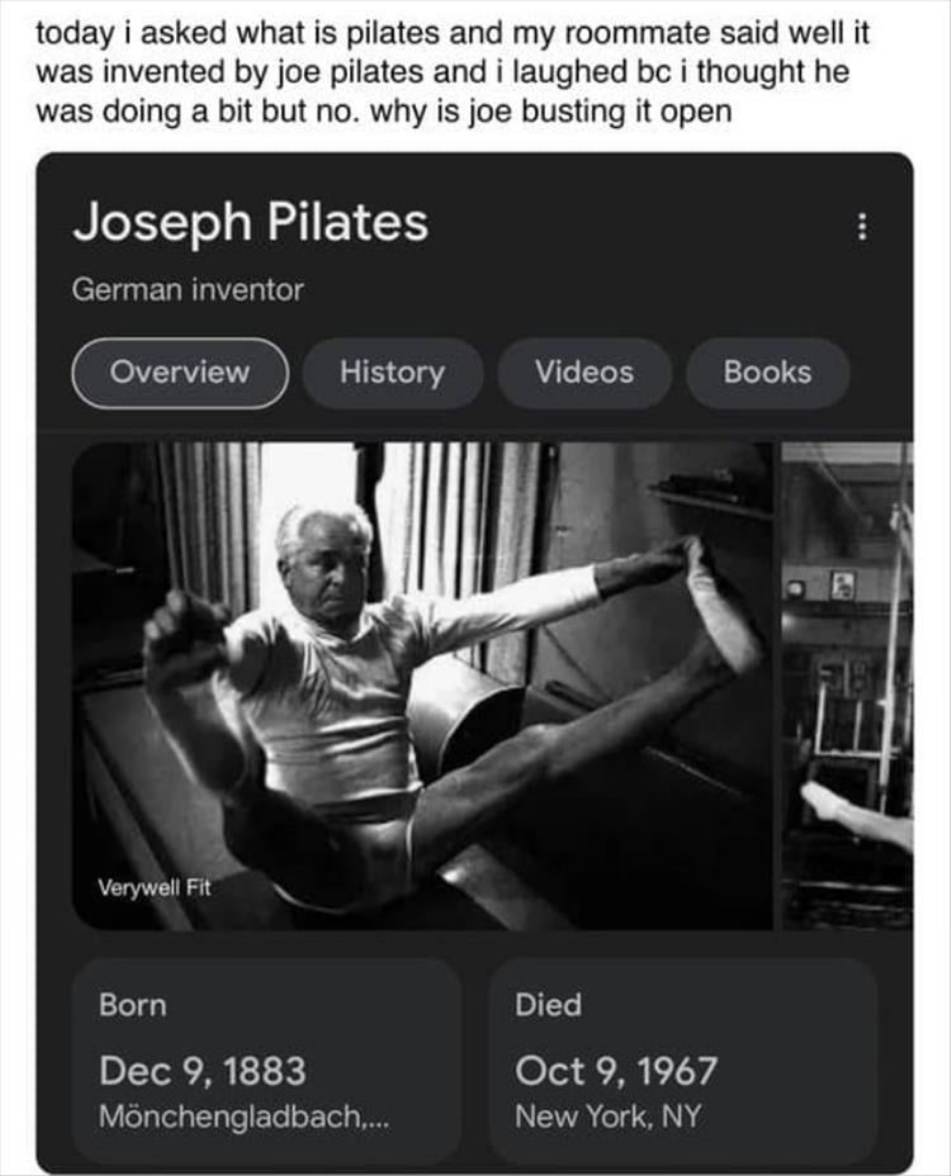Image resolution: width=951 pixels, height=1176 pixels.
Task: Go to the Books tab
Action: [767, 373]
